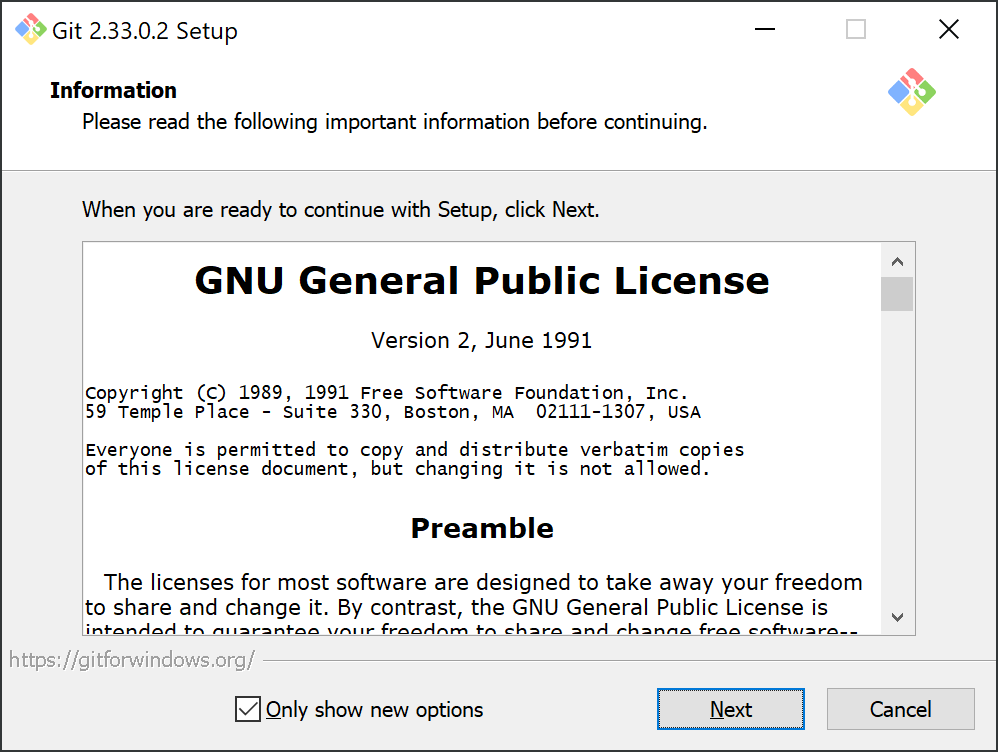Click the Version 2, June 1991 text
The height and width of the screenshot is (752, 998).
(482, 341)
